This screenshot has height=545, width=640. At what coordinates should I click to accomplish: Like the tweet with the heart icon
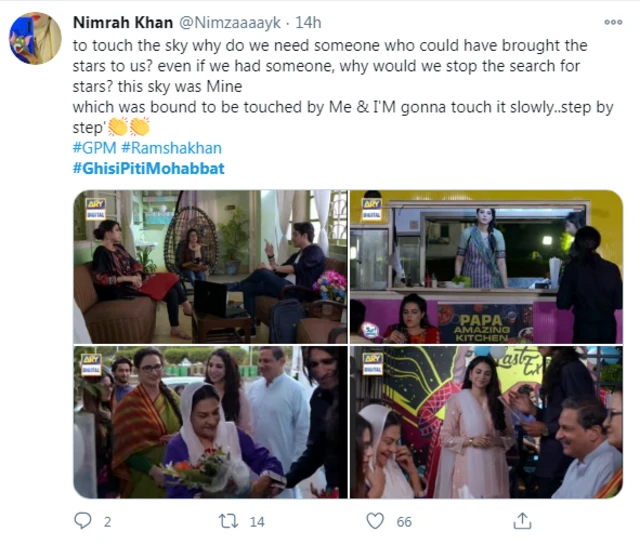[x=375, y=521]
